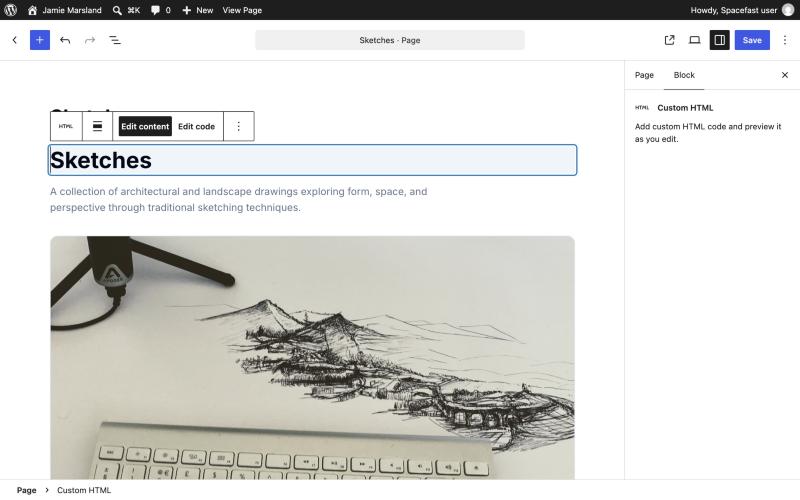Click the Custom HTML icon in sidebar

pos(642,108)
